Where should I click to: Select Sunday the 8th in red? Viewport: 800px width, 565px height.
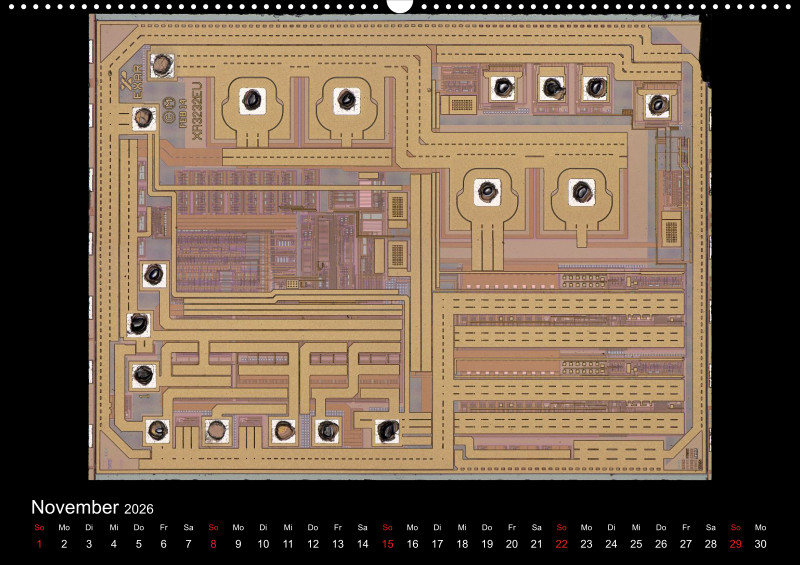click(x=213, y=544)
